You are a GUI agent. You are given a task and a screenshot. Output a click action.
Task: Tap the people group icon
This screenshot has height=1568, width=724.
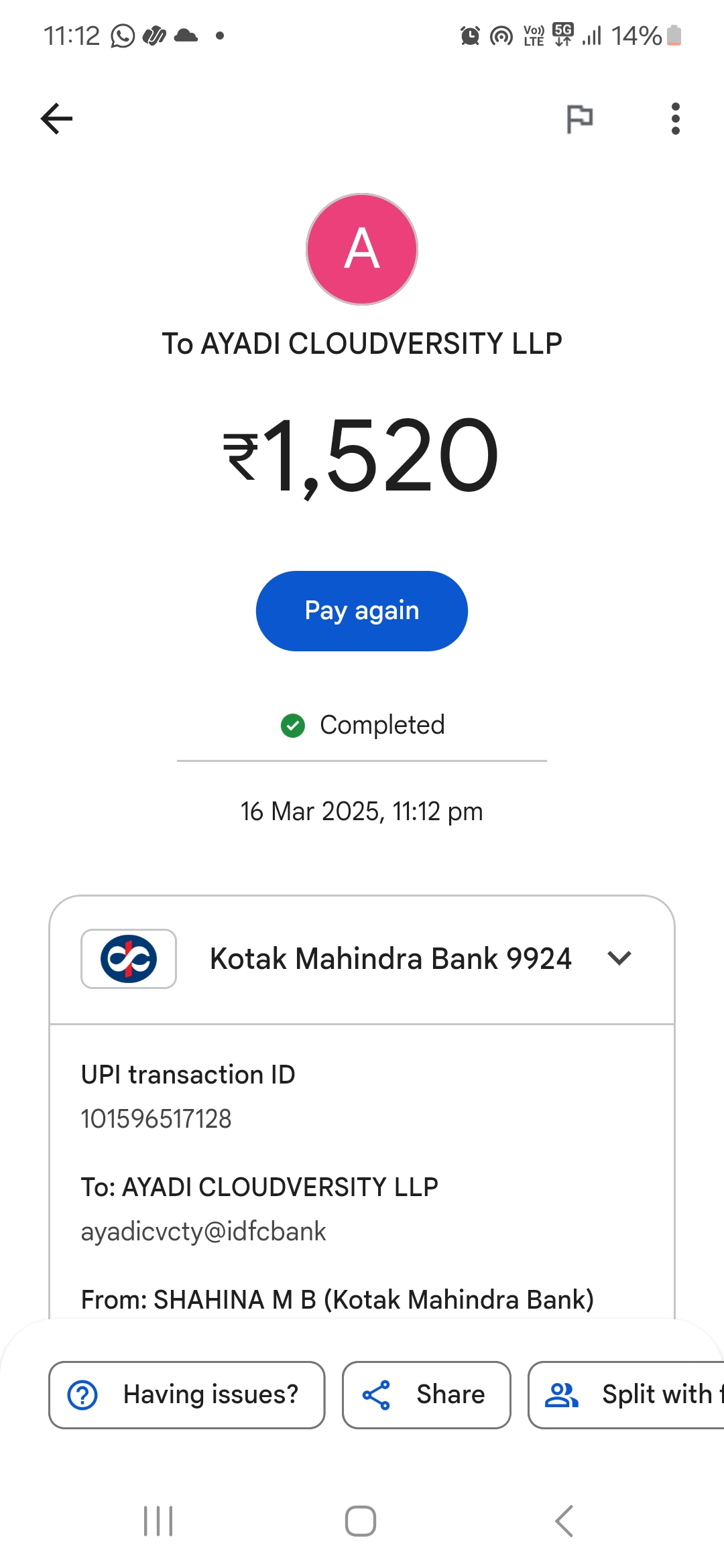click(562, 1395)
